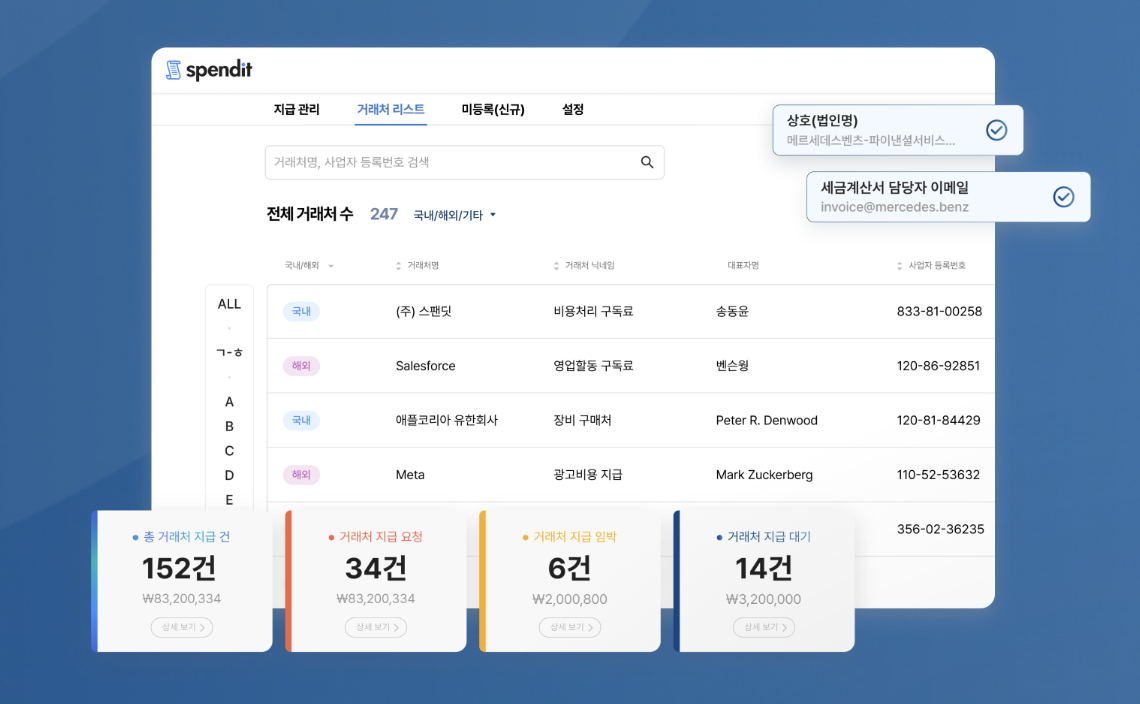Click the 14건 pending count
Image resolution: width=1140 pixels, height=704 pixels.
click(763, 569)
